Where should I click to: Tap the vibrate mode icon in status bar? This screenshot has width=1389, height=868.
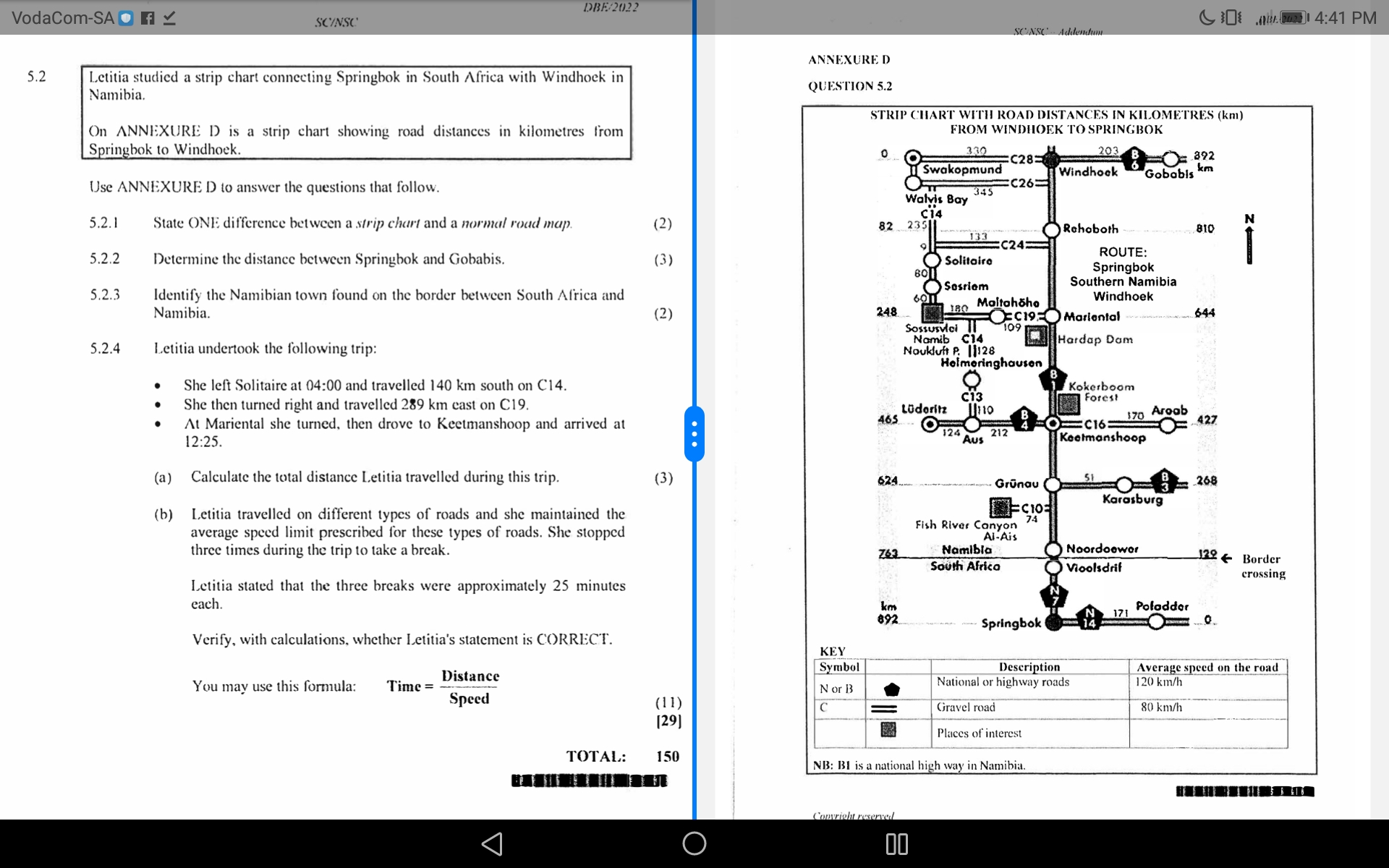pyautogui.click(x=1231, y=17)
